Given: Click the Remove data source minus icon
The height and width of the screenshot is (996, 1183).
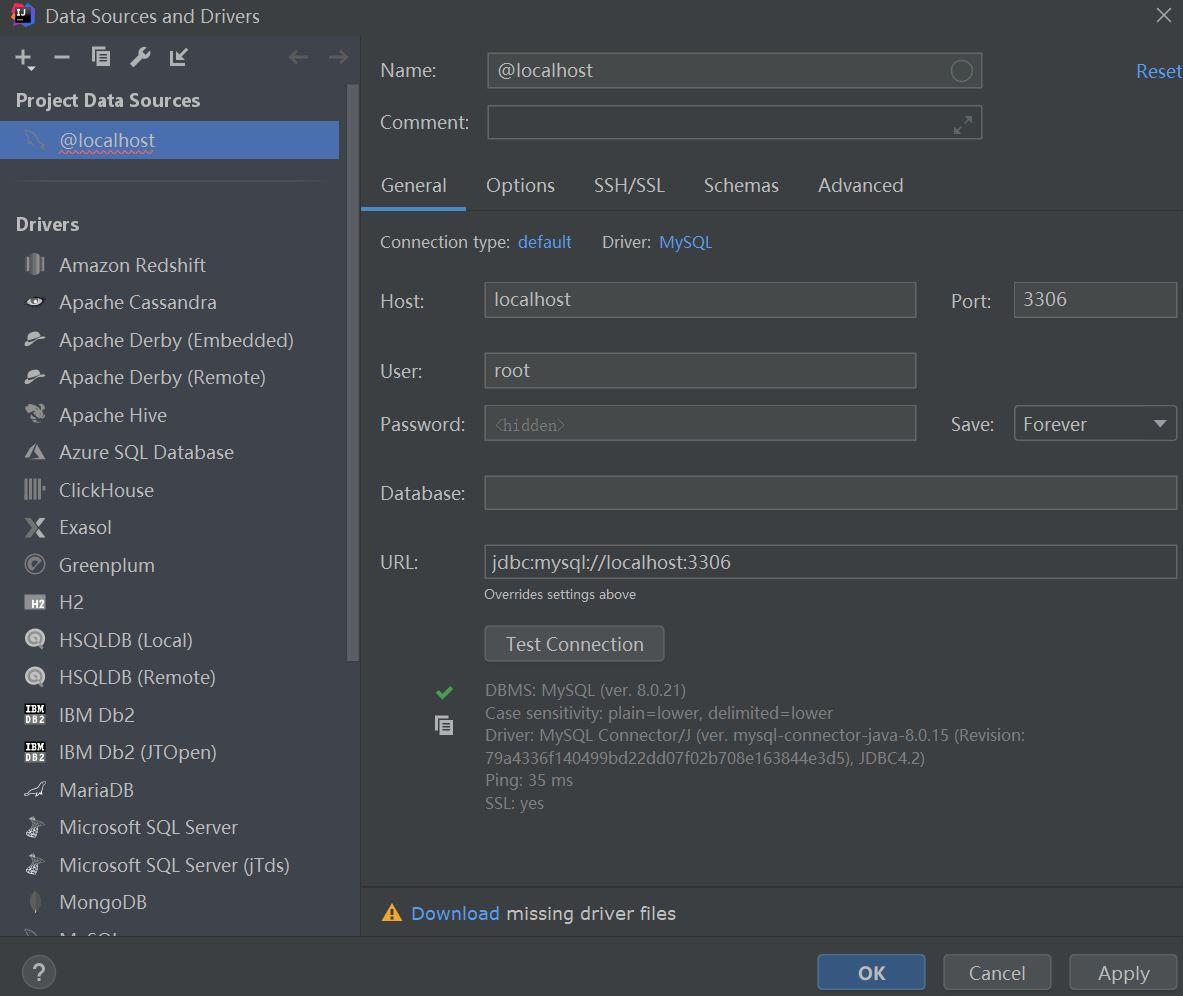Looking at the screenshot, I should click(x=62, y=57).
